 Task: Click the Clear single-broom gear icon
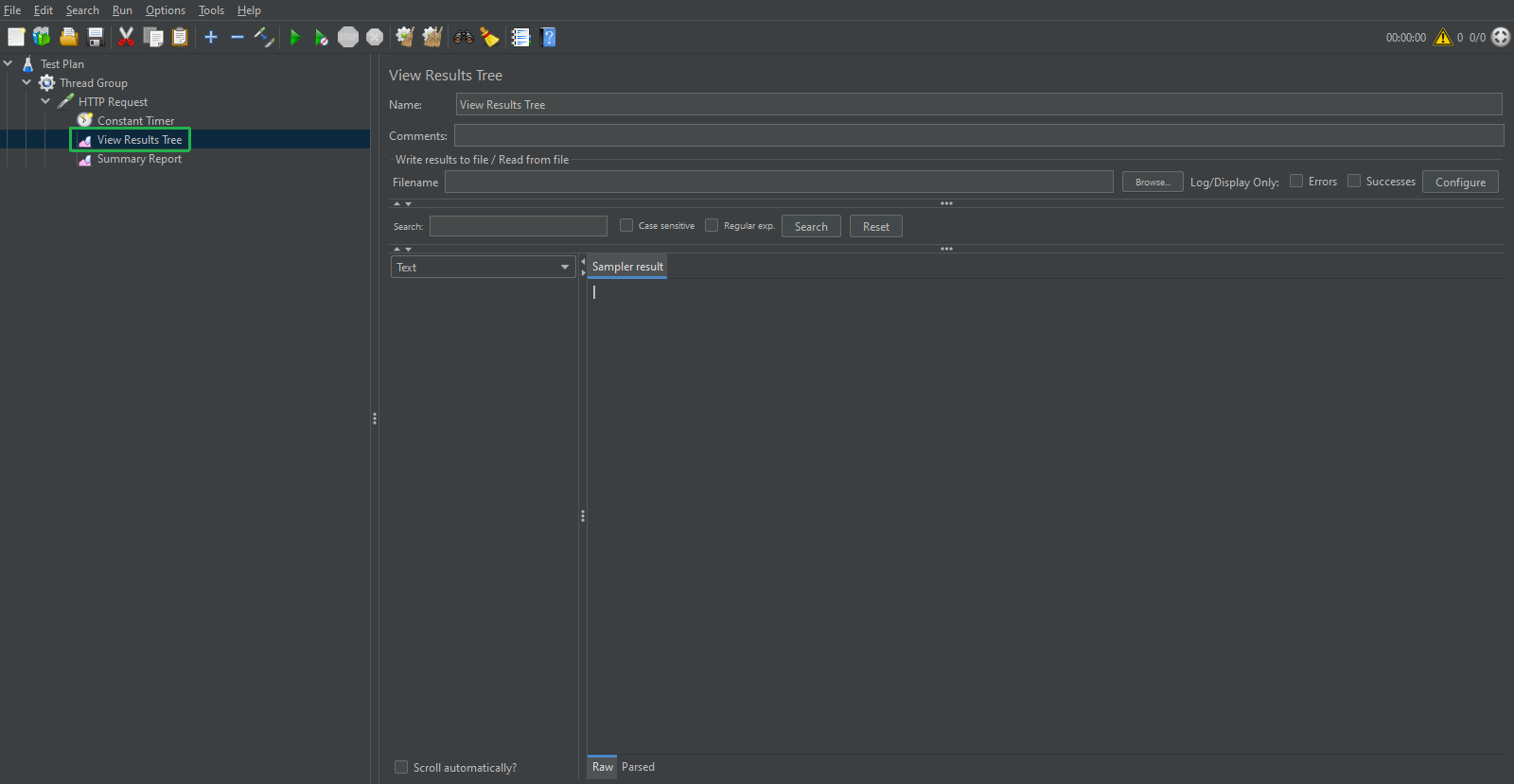click(x=405, y=37)
